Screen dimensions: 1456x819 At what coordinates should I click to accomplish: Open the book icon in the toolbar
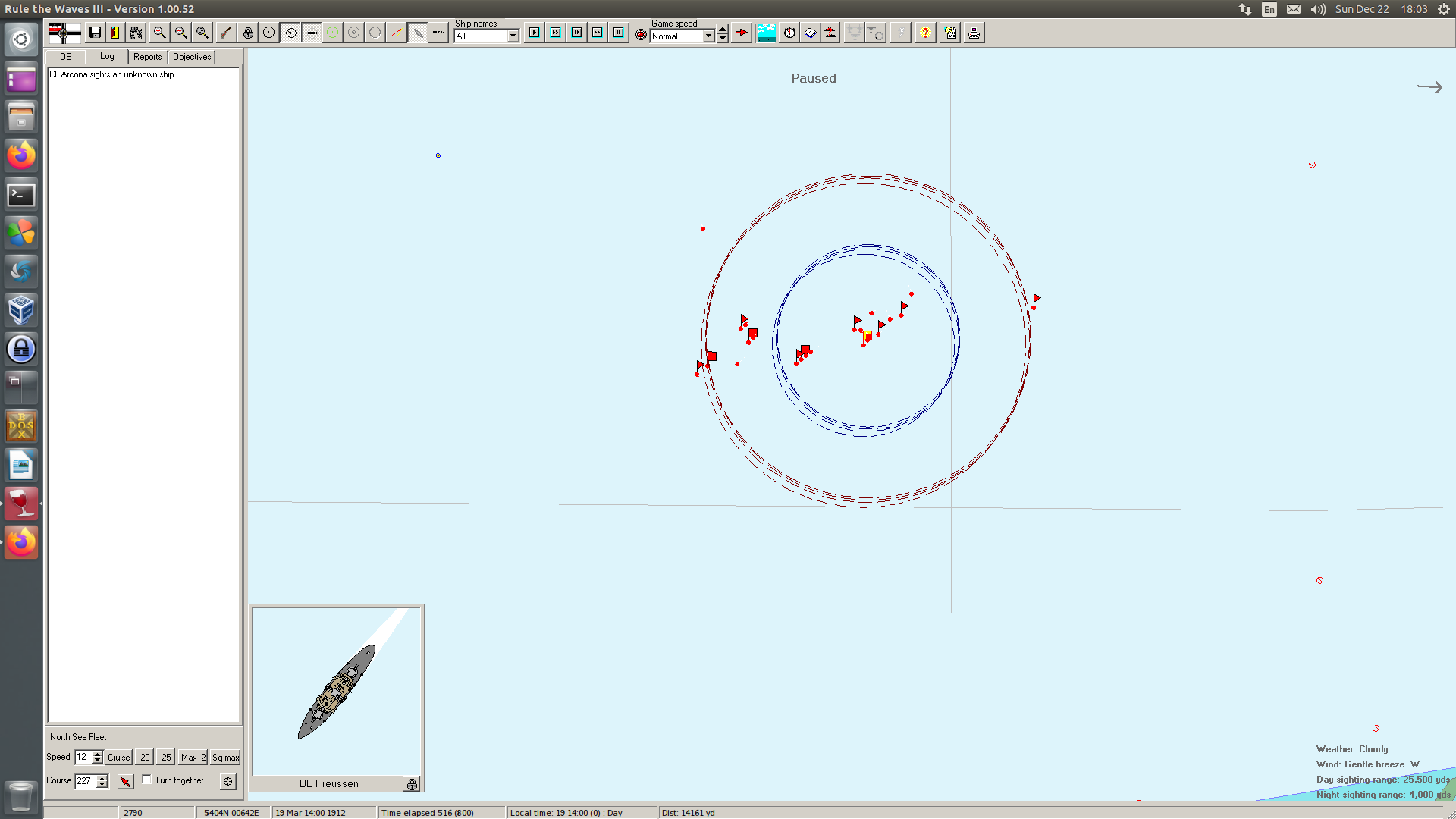coord(811,33)
